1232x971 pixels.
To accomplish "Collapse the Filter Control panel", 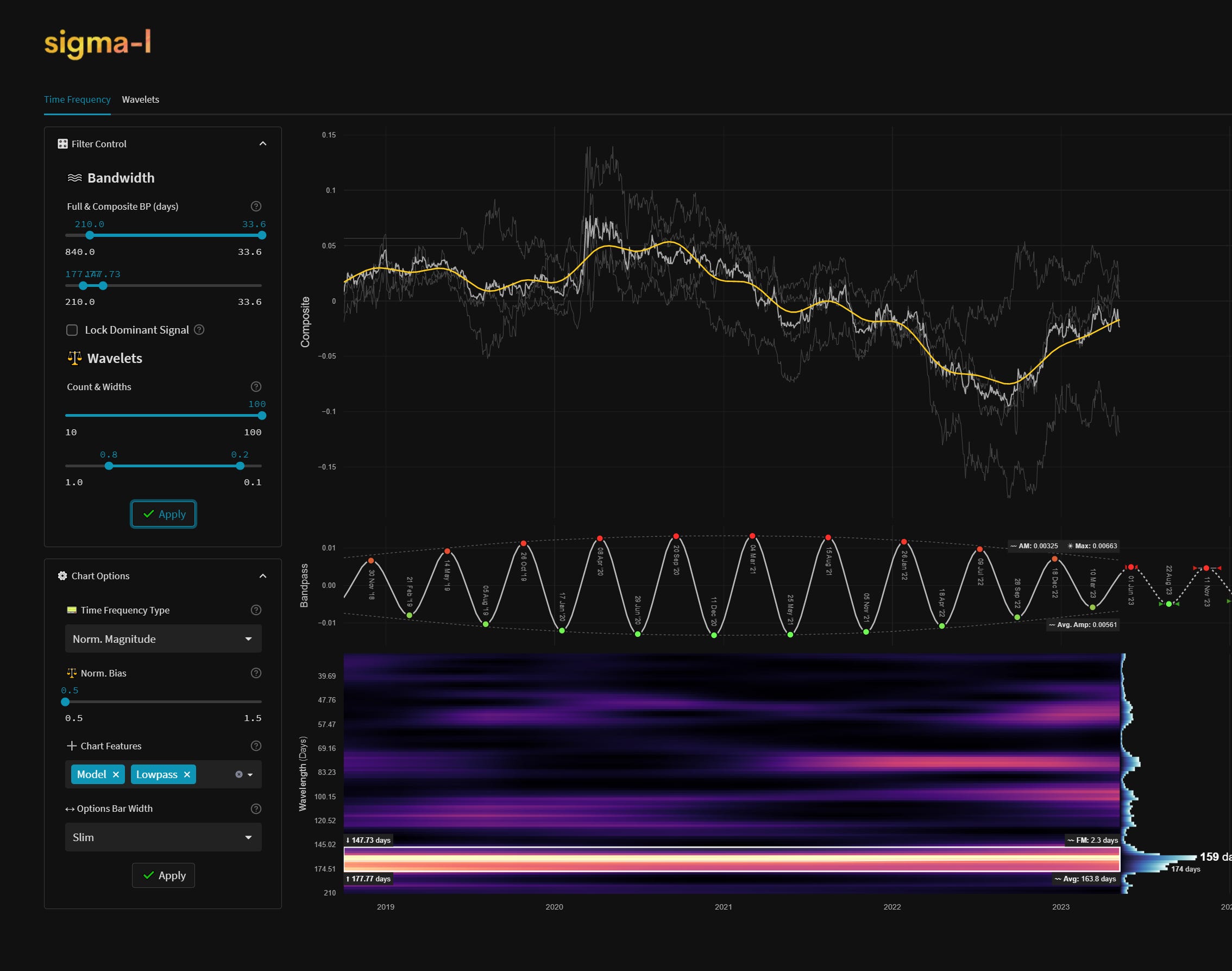I will click(x=262, y=144).
